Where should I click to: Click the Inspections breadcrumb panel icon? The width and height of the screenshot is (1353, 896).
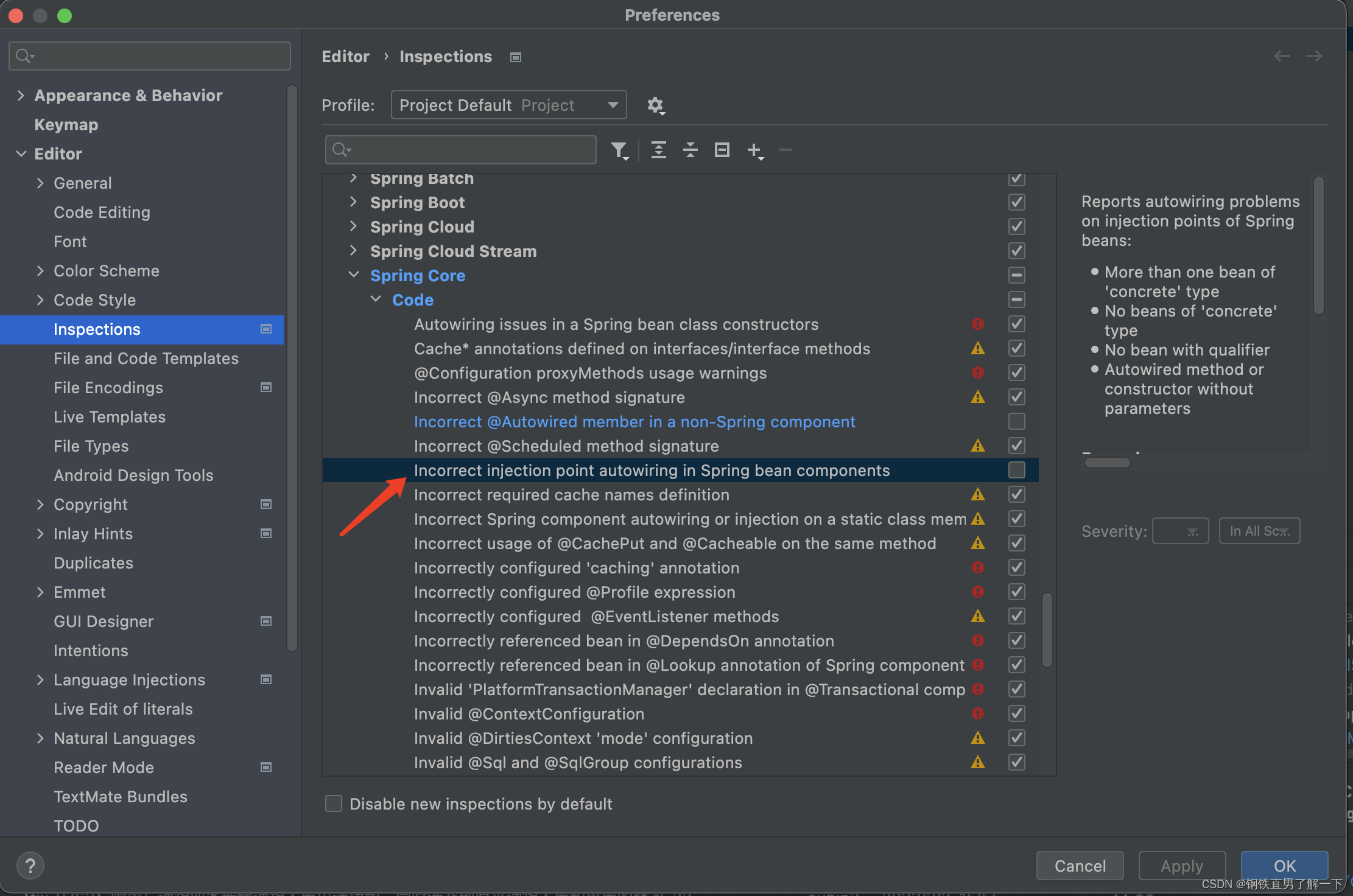(516, 57)
